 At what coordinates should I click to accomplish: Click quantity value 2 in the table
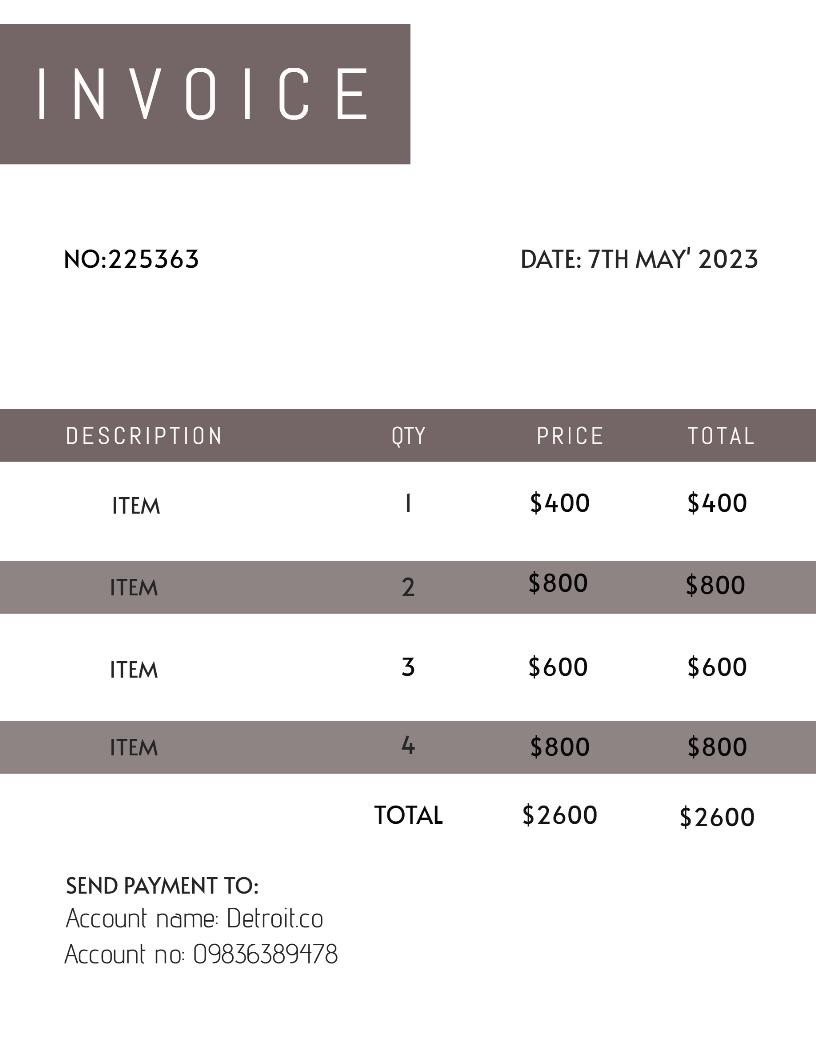click(x=408, y=588)
